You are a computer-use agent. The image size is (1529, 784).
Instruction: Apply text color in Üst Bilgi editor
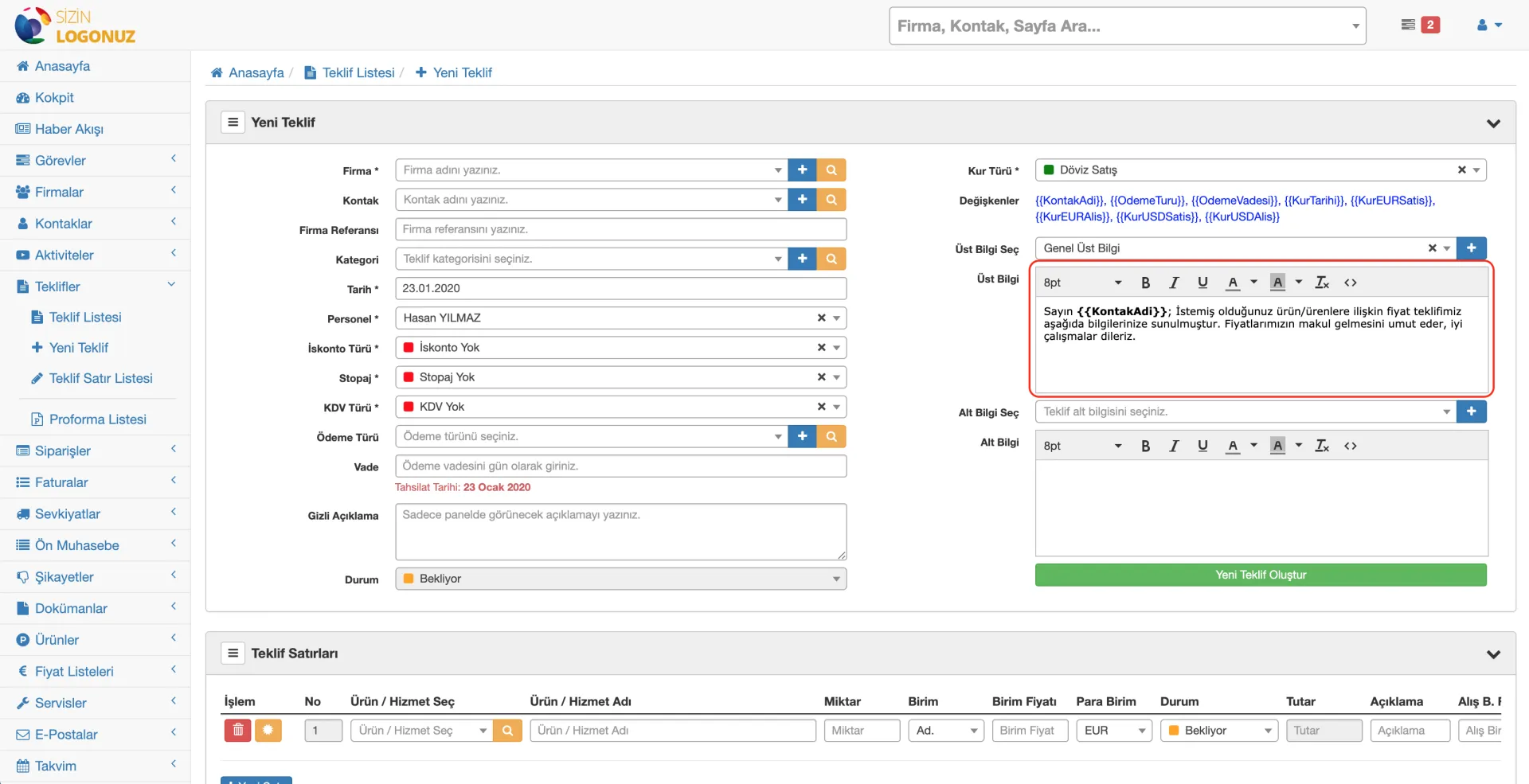[1233, 283]
